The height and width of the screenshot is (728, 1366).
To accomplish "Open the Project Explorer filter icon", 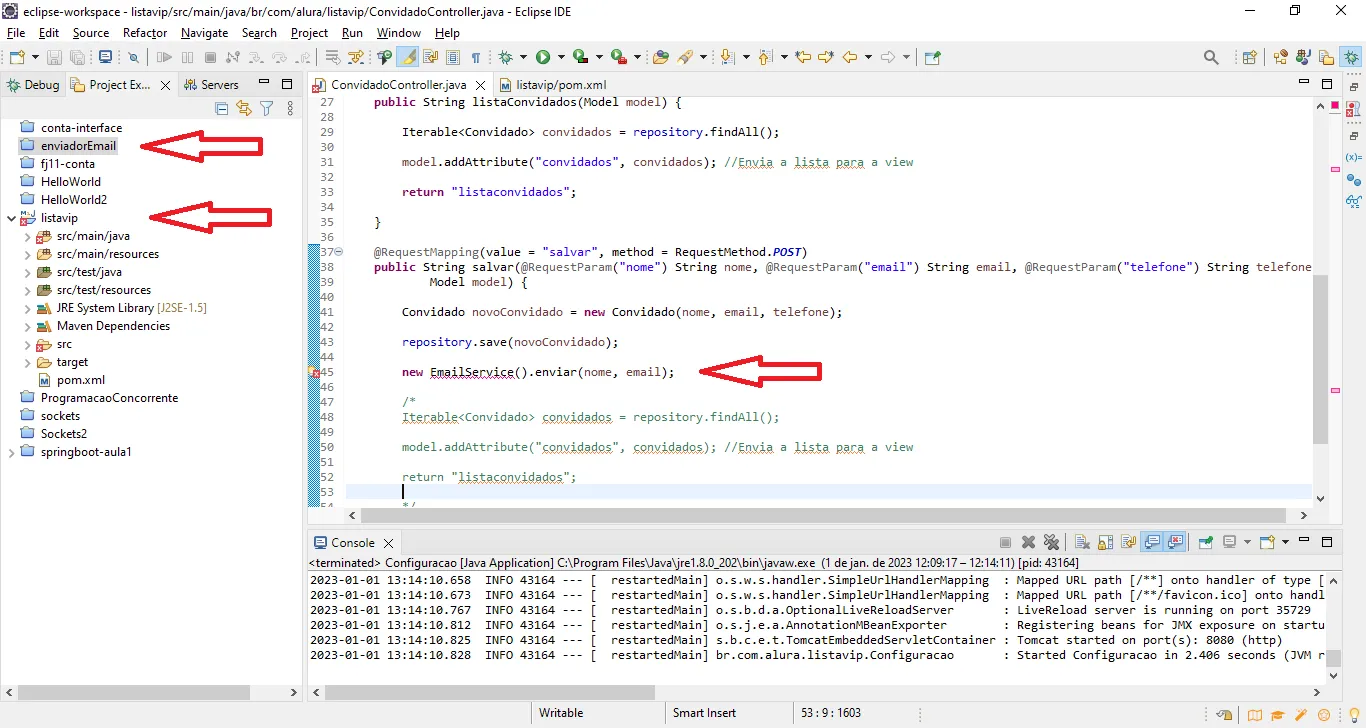I will click(267, 108).
